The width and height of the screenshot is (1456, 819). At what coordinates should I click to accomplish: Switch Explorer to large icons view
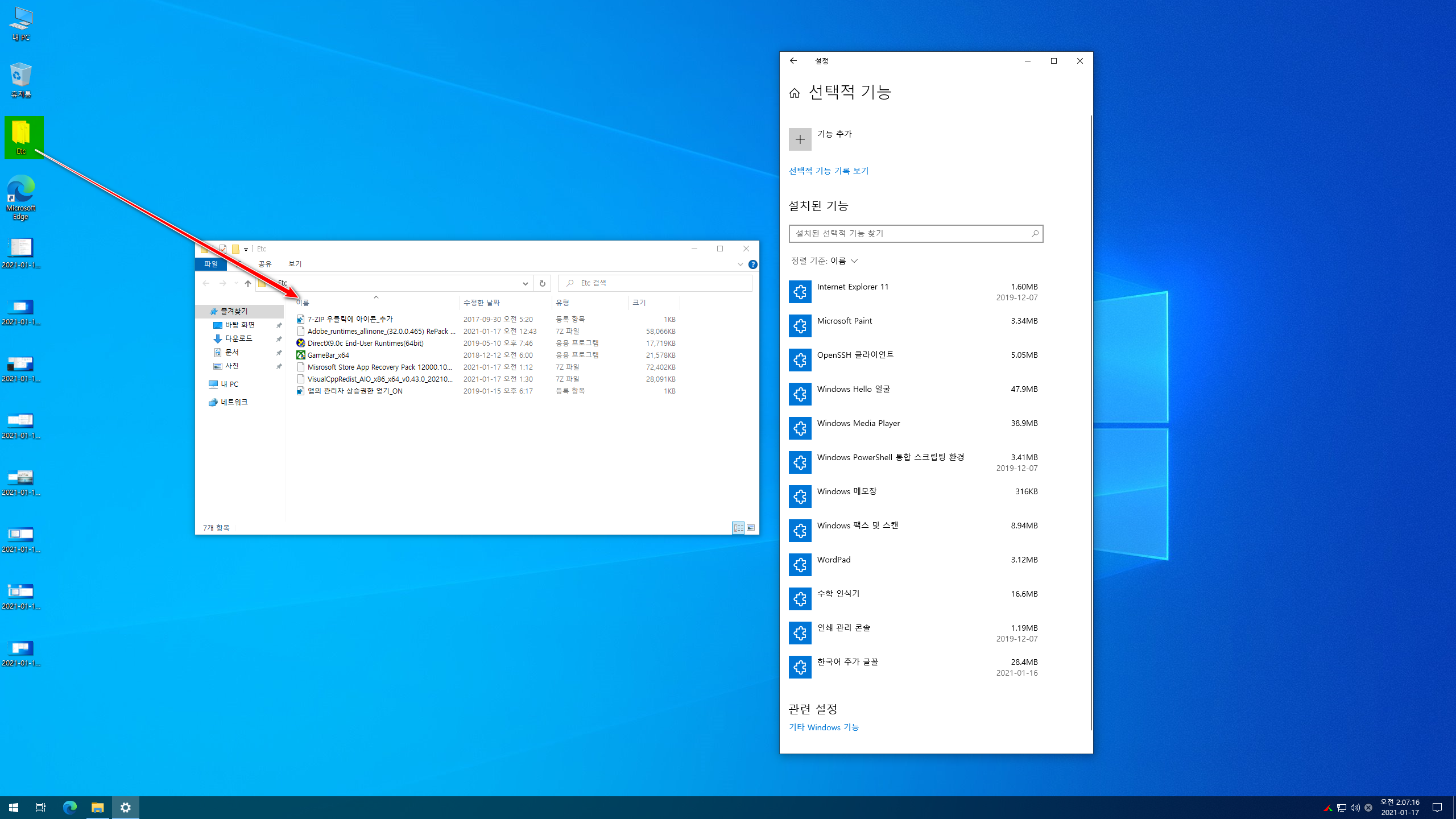click(x=751, y=528)
